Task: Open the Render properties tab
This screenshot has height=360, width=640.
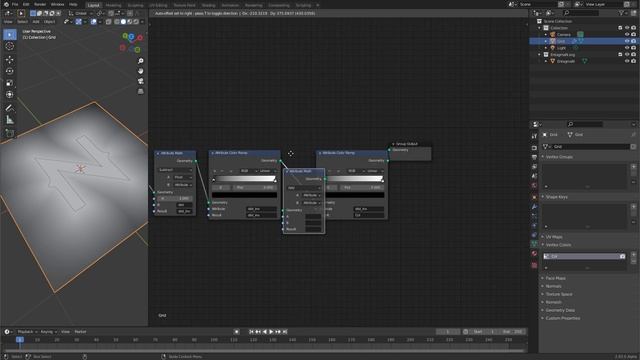Action: [x=534, y=147]
